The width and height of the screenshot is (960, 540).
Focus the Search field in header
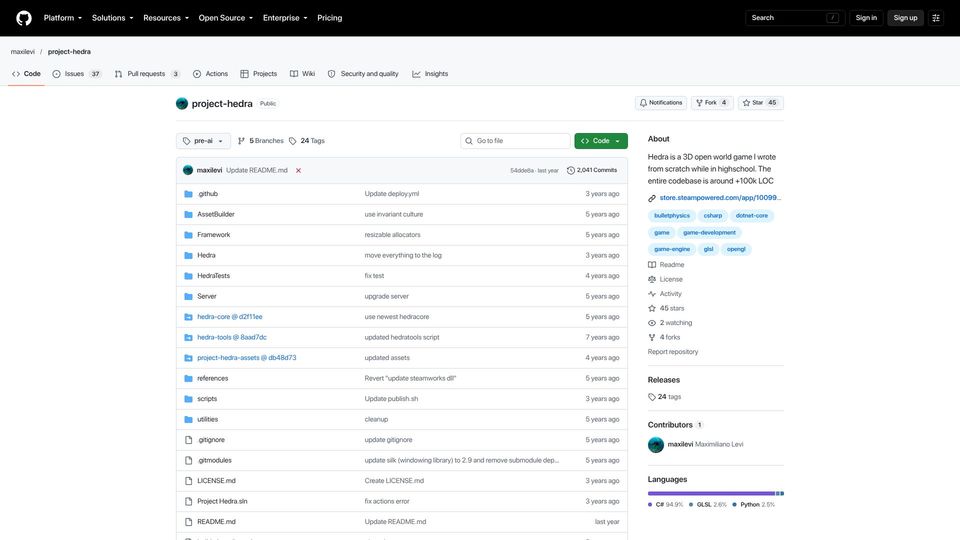pyautogui.click(x=795, y=18)
